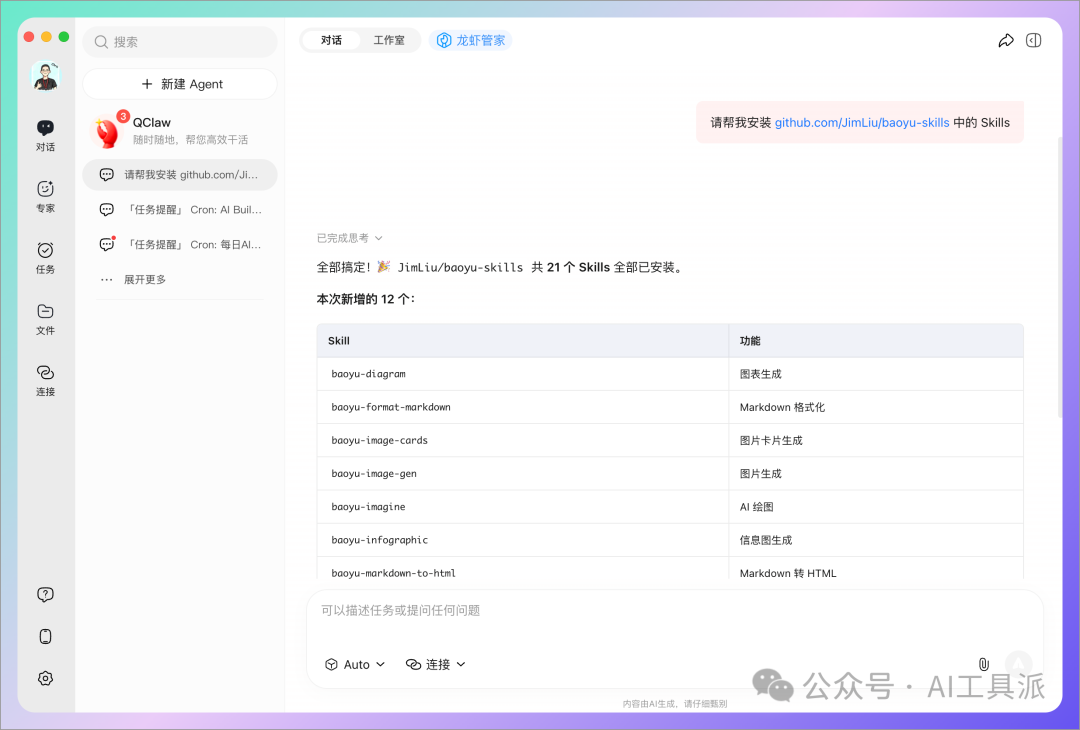Click chat icon beside Cron: 每日AI… item

tap(107, 244)
